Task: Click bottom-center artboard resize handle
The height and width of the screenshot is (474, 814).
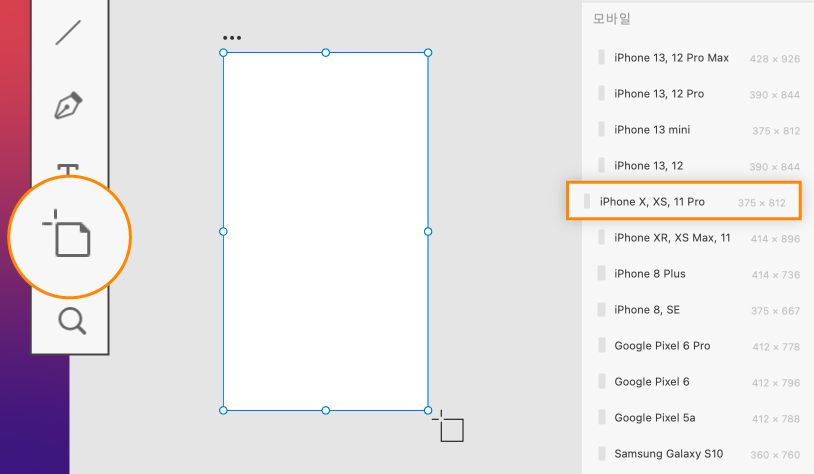Action: tap(326, 410)
